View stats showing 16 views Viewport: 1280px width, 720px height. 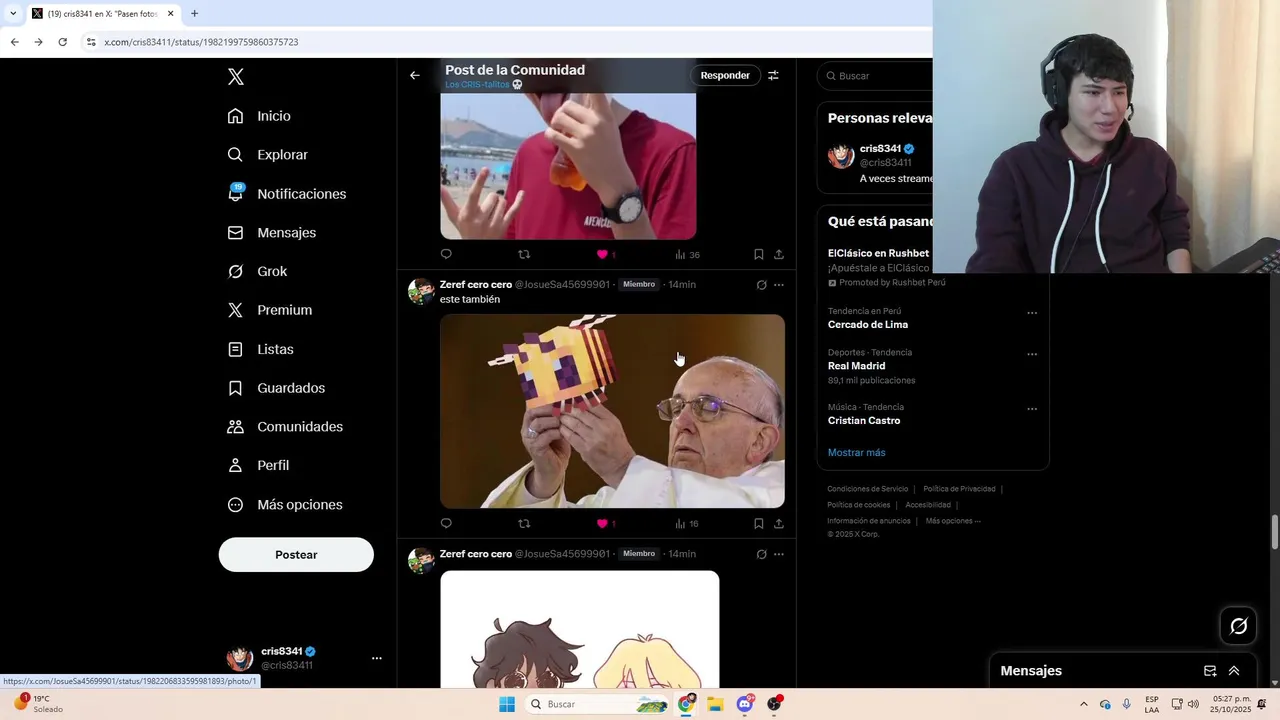(687, 524)
